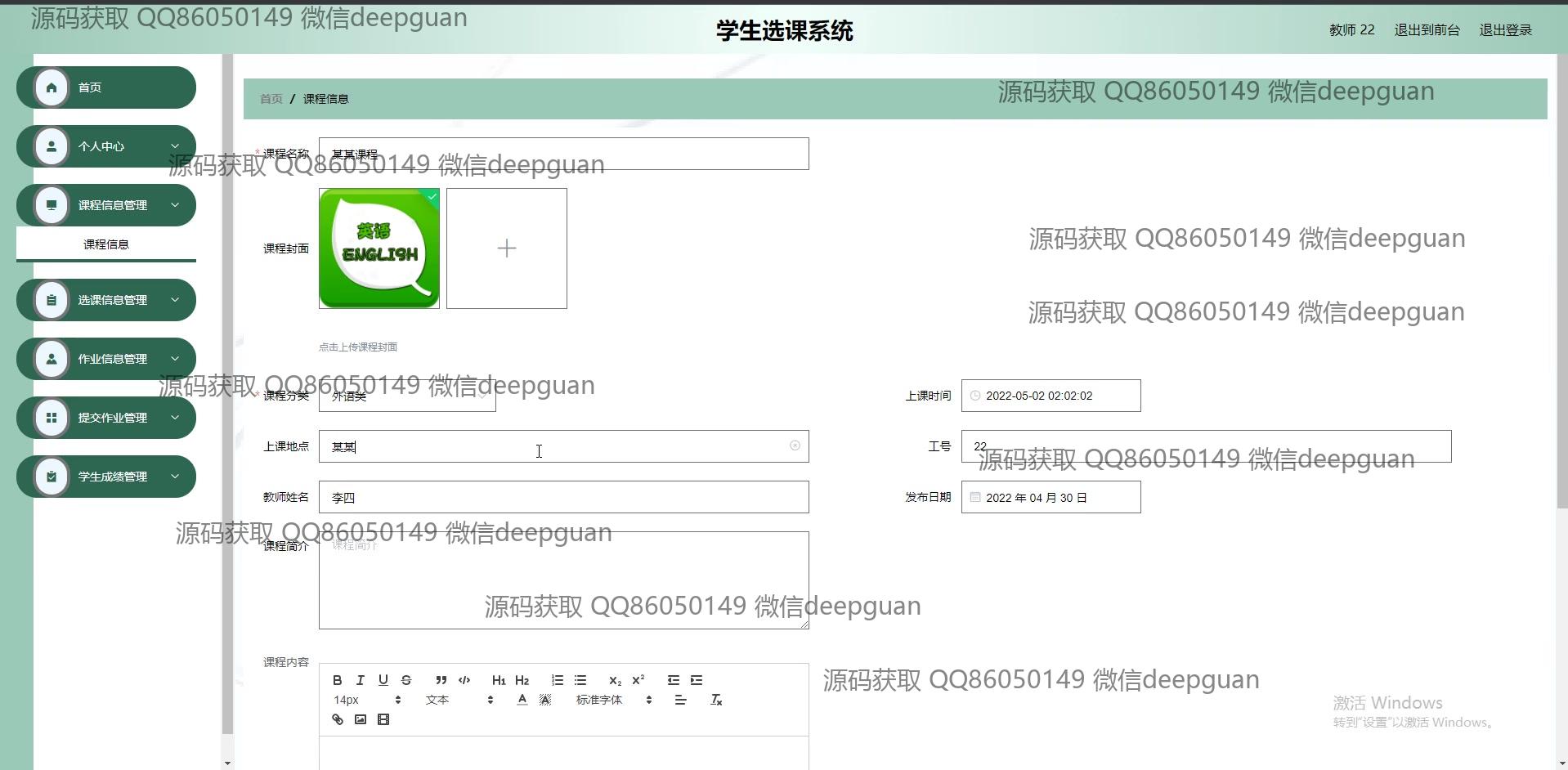
Task: Click 首页 in the breadcrumb
Action: pos(271,99)
